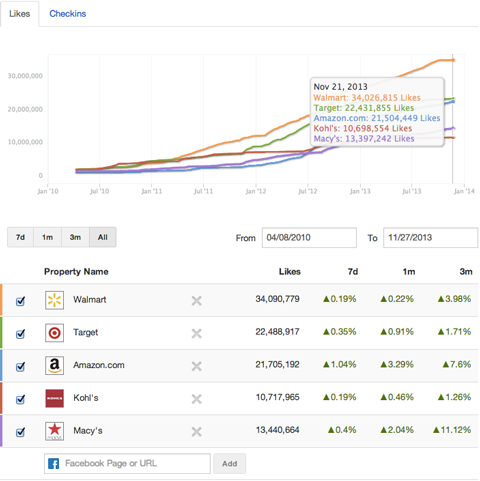The height and width of the screenshot is (481, 480).
Task: Click the Walmart line in chart tooltip
Action: (367, 98)
